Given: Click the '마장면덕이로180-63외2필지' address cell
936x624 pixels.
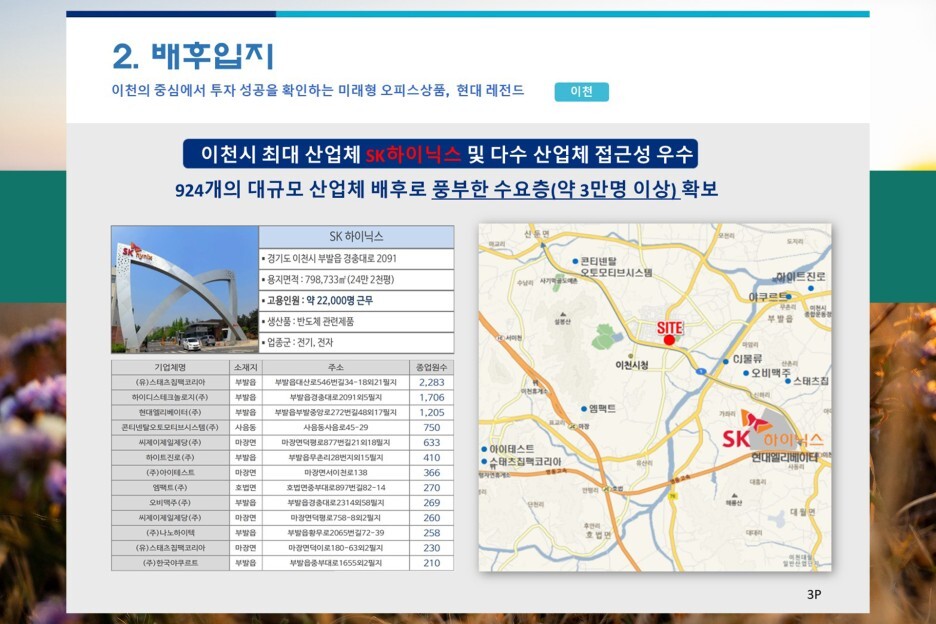Looking at the screenshot, I should [335, 548].
